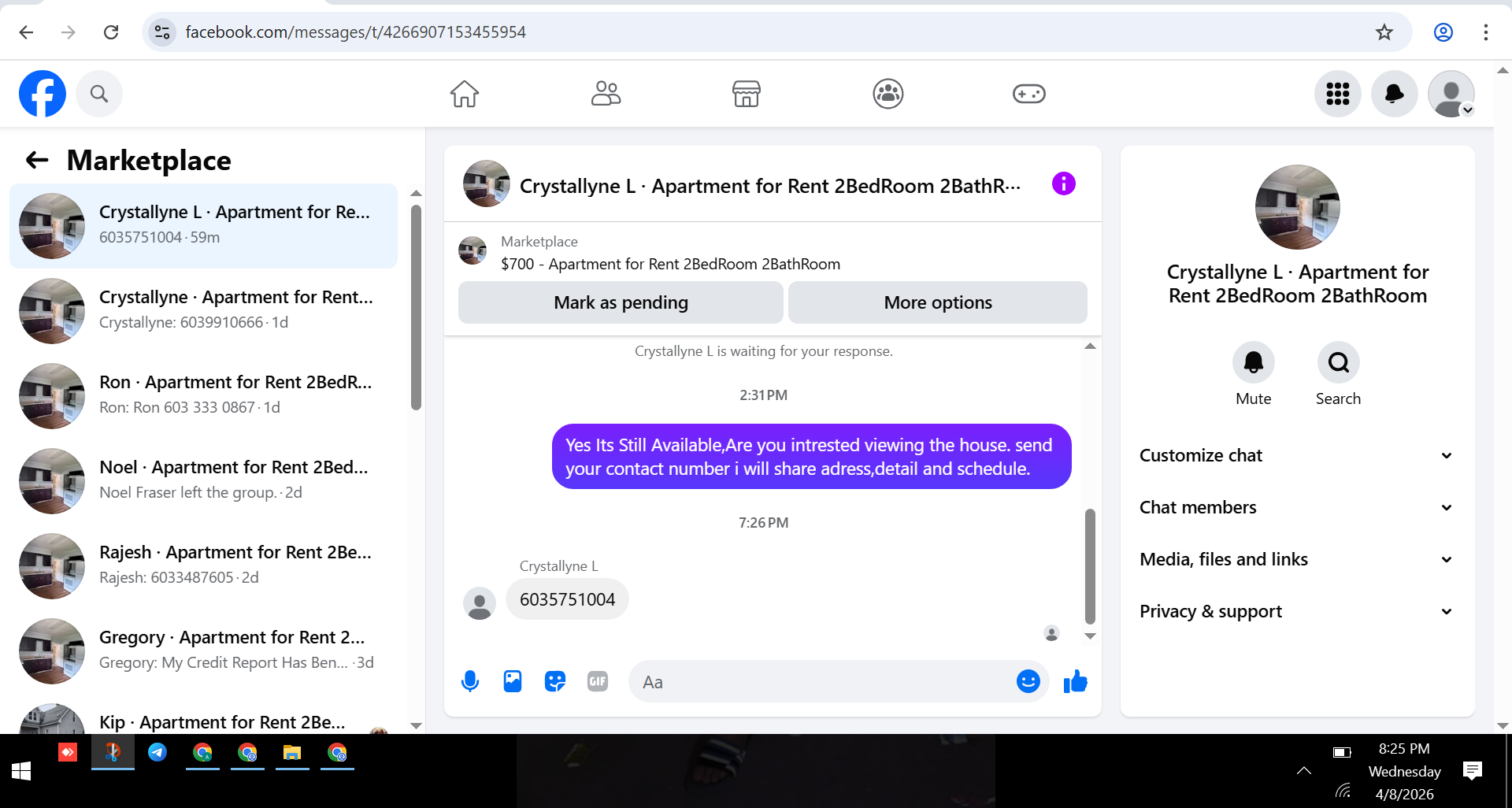Click Crystallyne L sender avatar by message
The width and height of the screenshot is (1512, 808).
(x=480, y=603)
